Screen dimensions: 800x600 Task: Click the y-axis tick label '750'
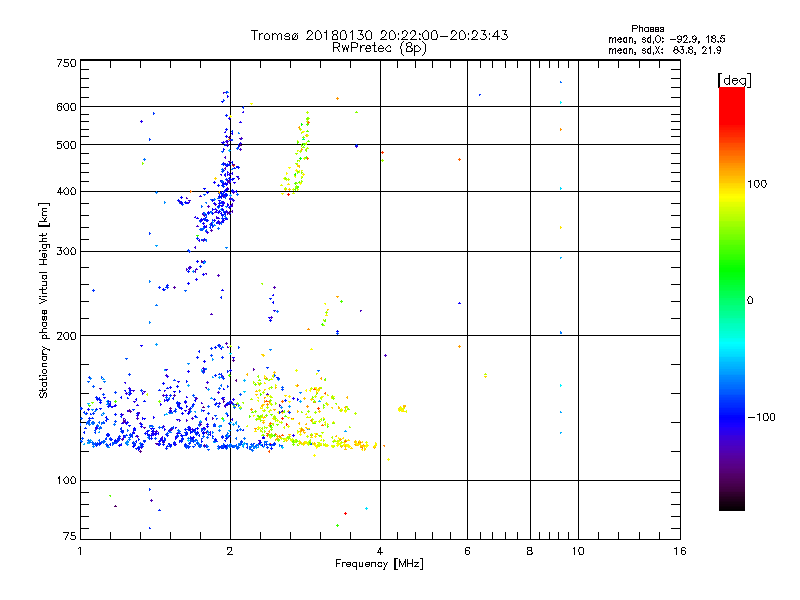(66, 63)
